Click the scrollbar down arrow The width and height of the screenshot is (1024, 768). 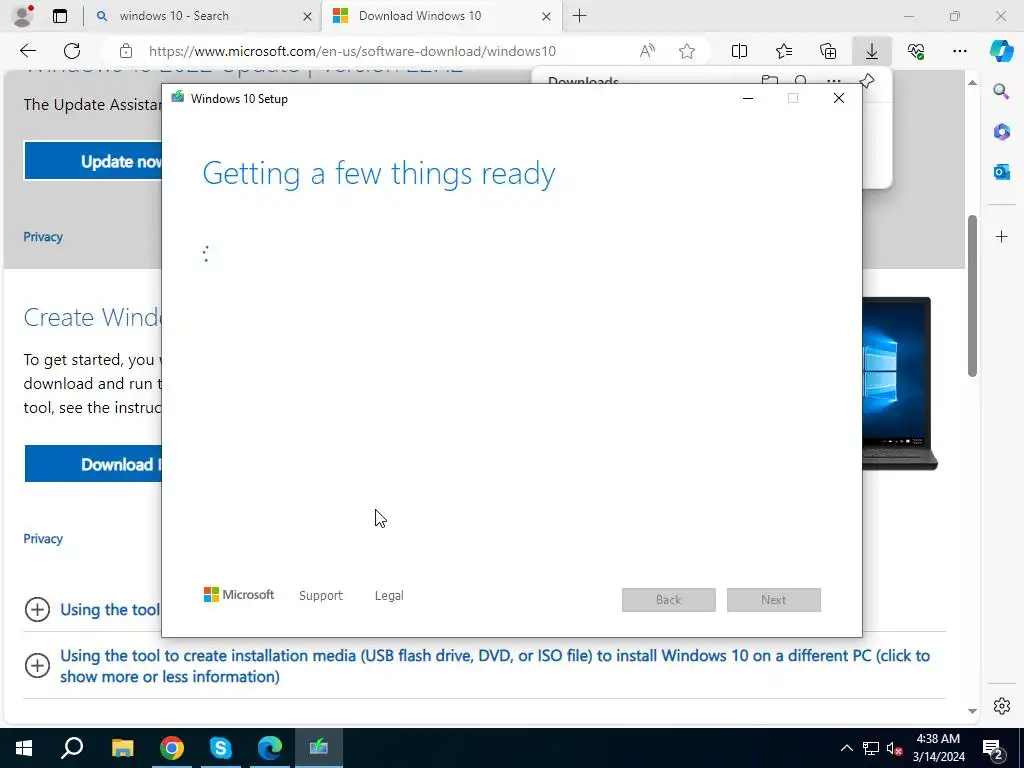coord(972,711)
